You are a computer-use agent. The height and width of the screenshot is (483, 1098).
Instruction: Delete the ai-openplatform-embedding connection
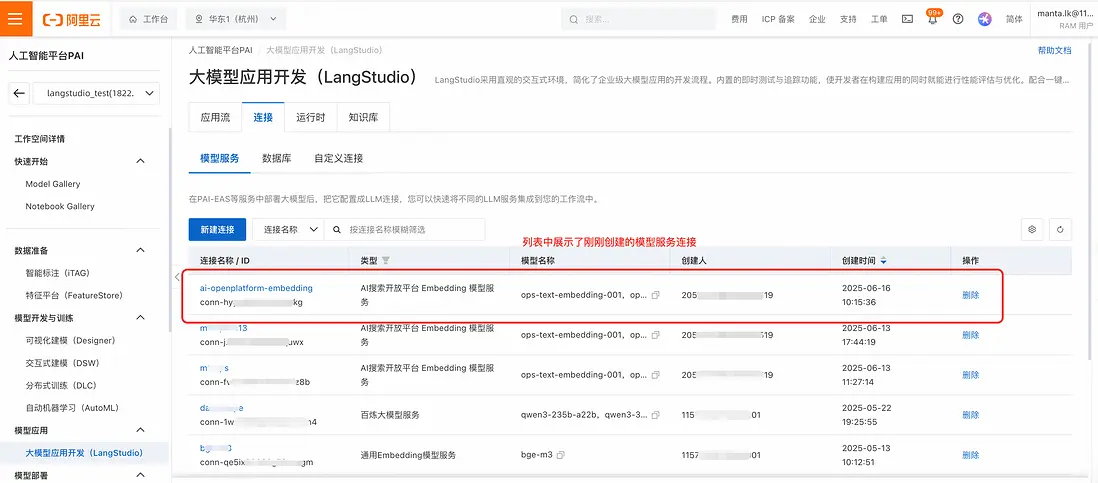(x=971, y=295)
